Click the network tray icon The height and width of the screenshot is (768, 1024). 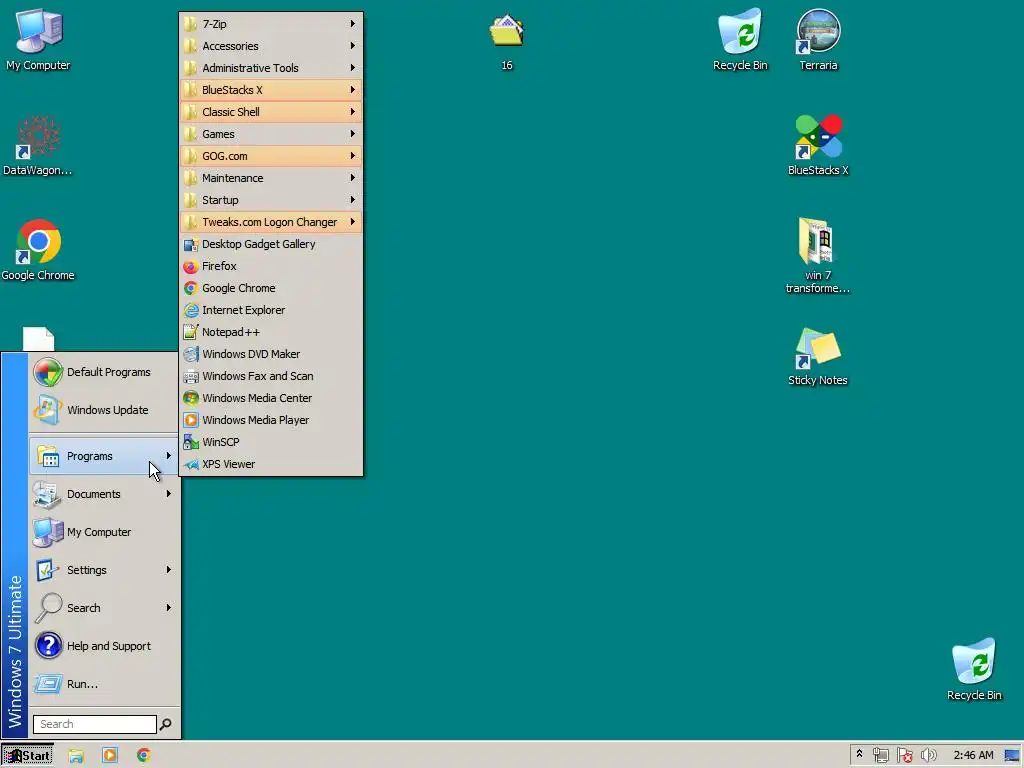(880, 756)
